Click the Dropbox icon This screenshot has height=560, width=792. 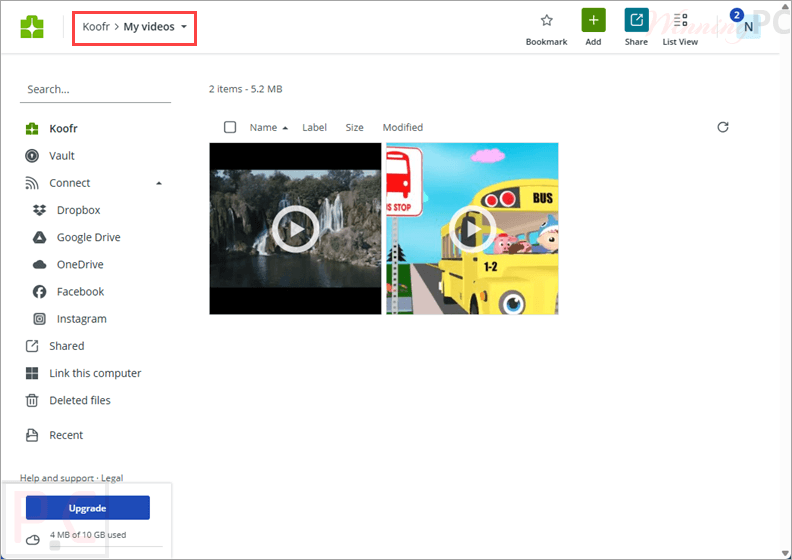(39, 210)
